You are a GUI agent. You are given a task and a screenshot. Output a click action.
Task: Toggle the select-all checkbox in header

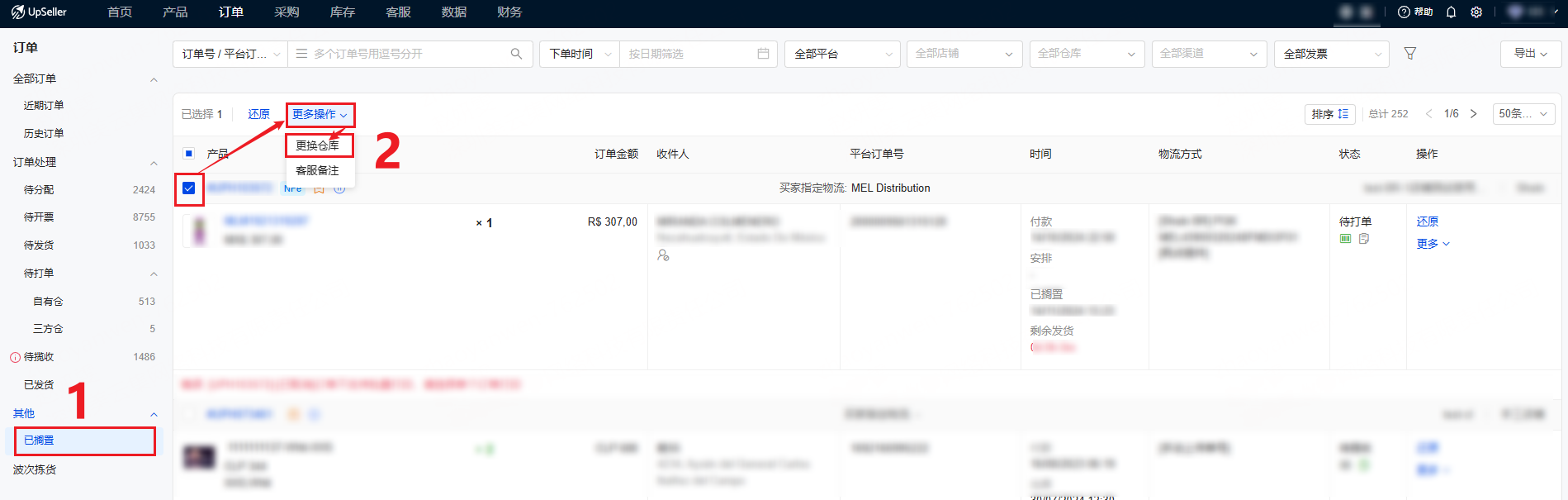tap(189, 154)
